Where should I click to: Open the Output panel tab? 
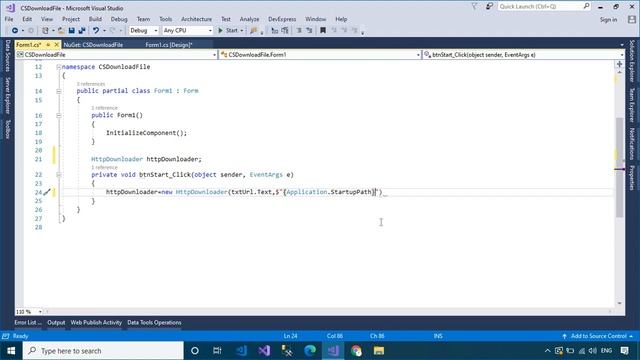(56, 322)
